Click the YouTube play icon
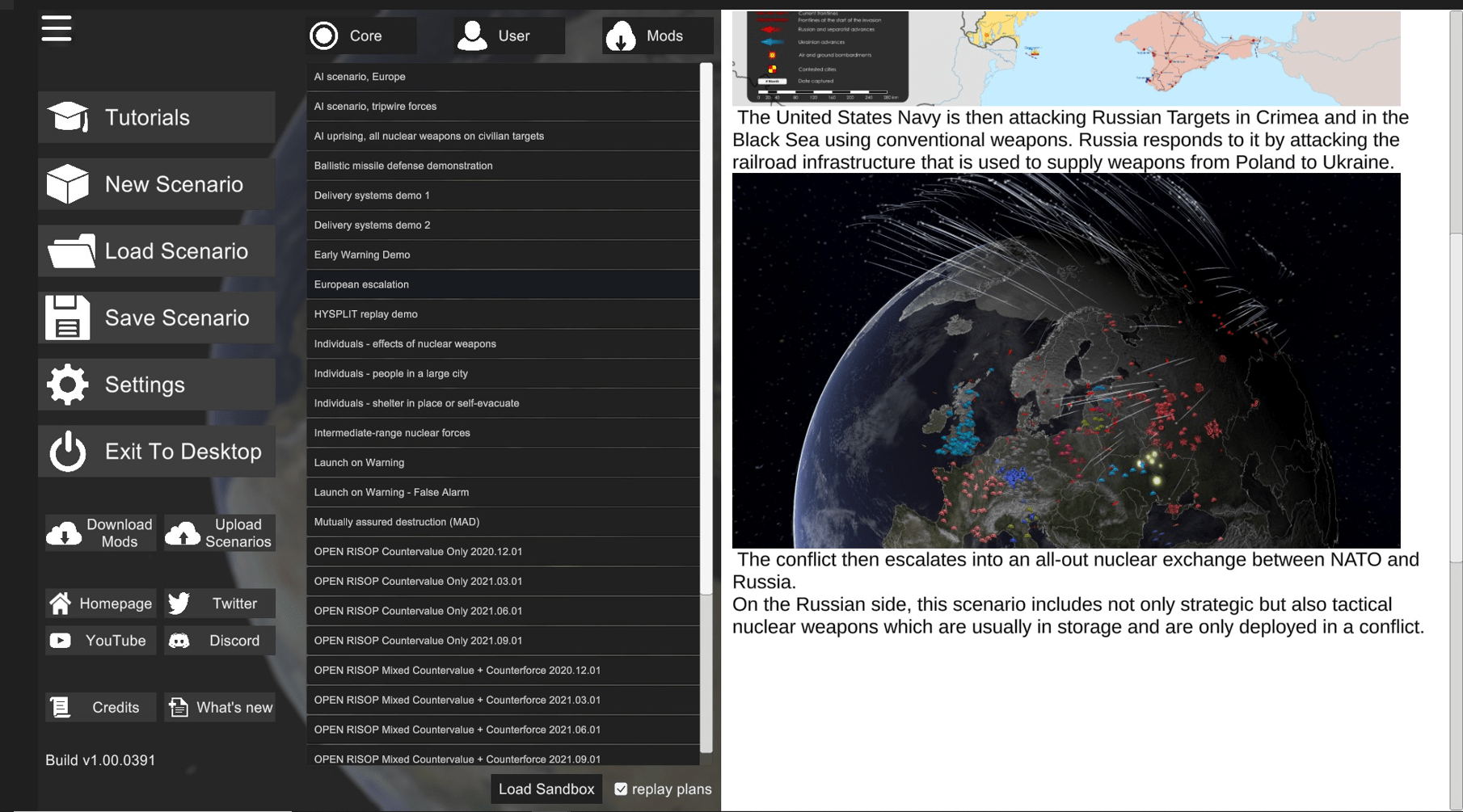 pyautogui.click(x=61, y=641)
